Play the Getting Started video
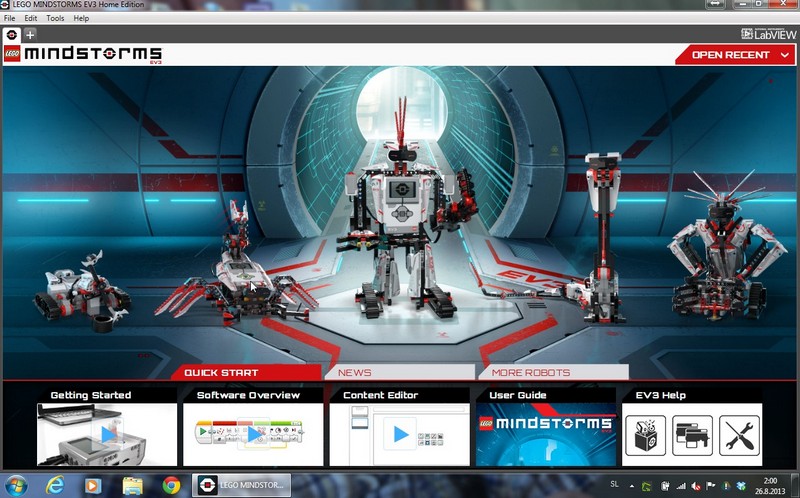This screenshot has height=498, width=800. 107,434
